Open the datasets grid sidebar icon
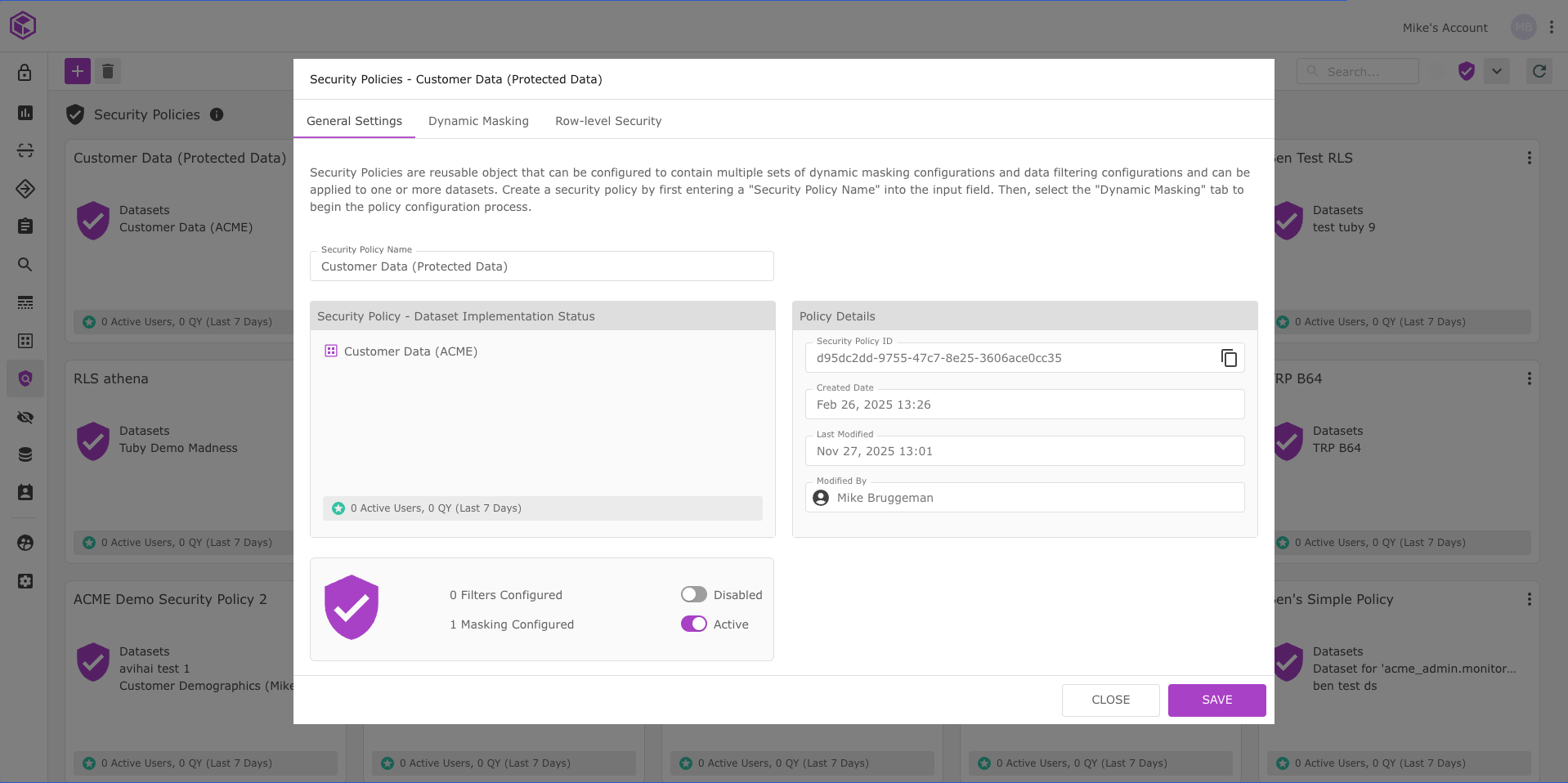This screenshot has height=783, width=1568. (x=25, y=341)
